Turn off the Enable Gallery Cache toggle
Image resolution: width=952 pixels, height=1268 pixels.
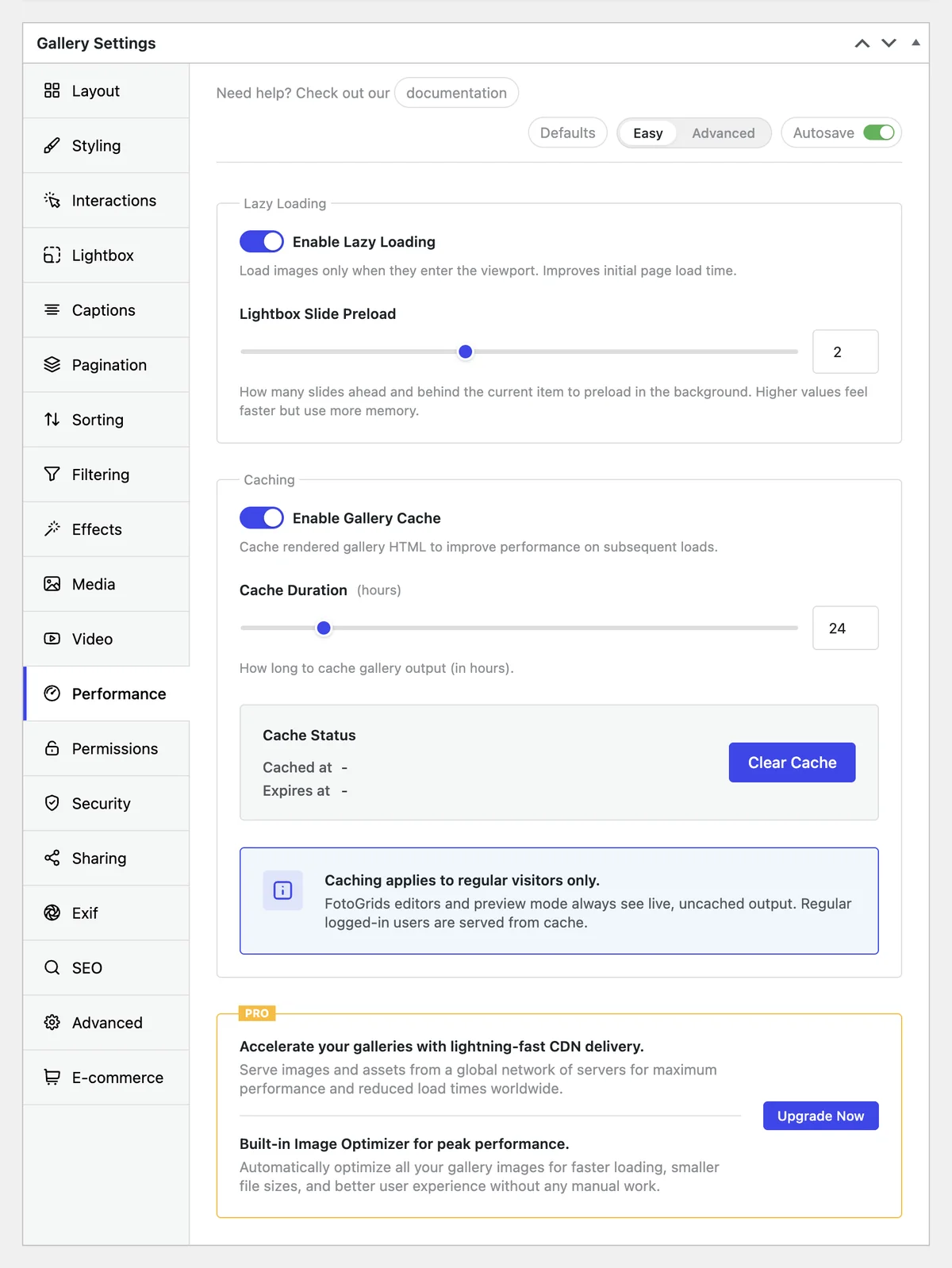click(x=262, y=517)
